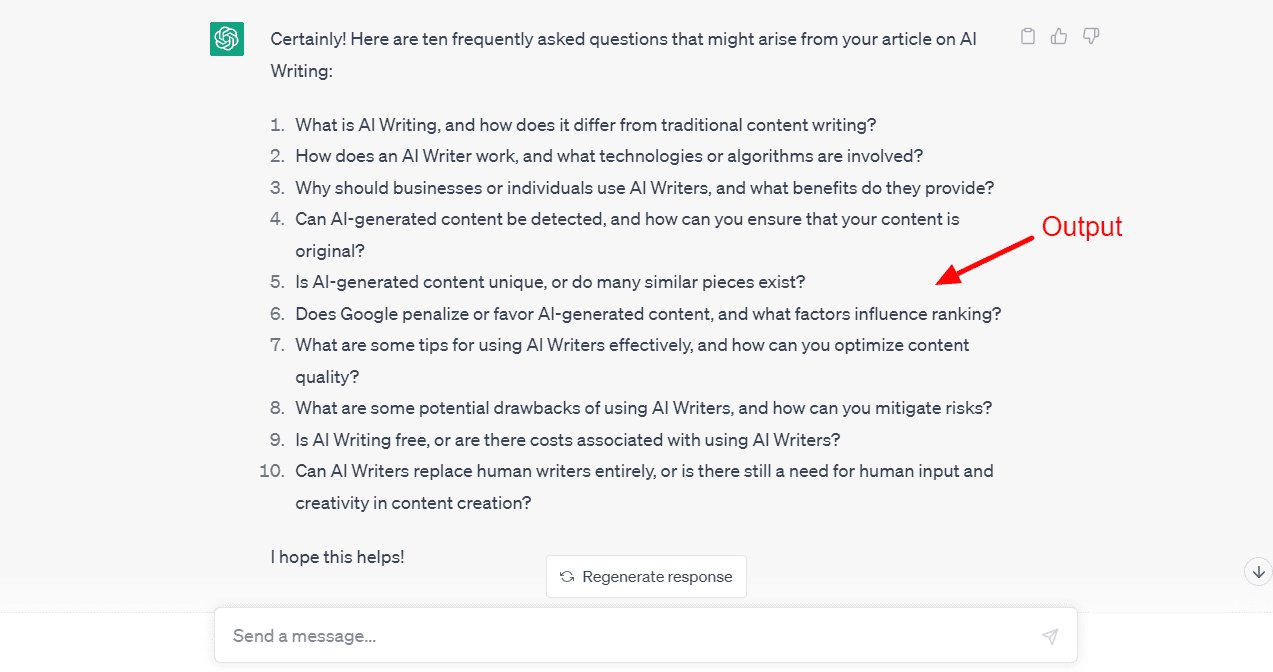Select 'Can AI Writers replace human writers' item

pos(644,471)
